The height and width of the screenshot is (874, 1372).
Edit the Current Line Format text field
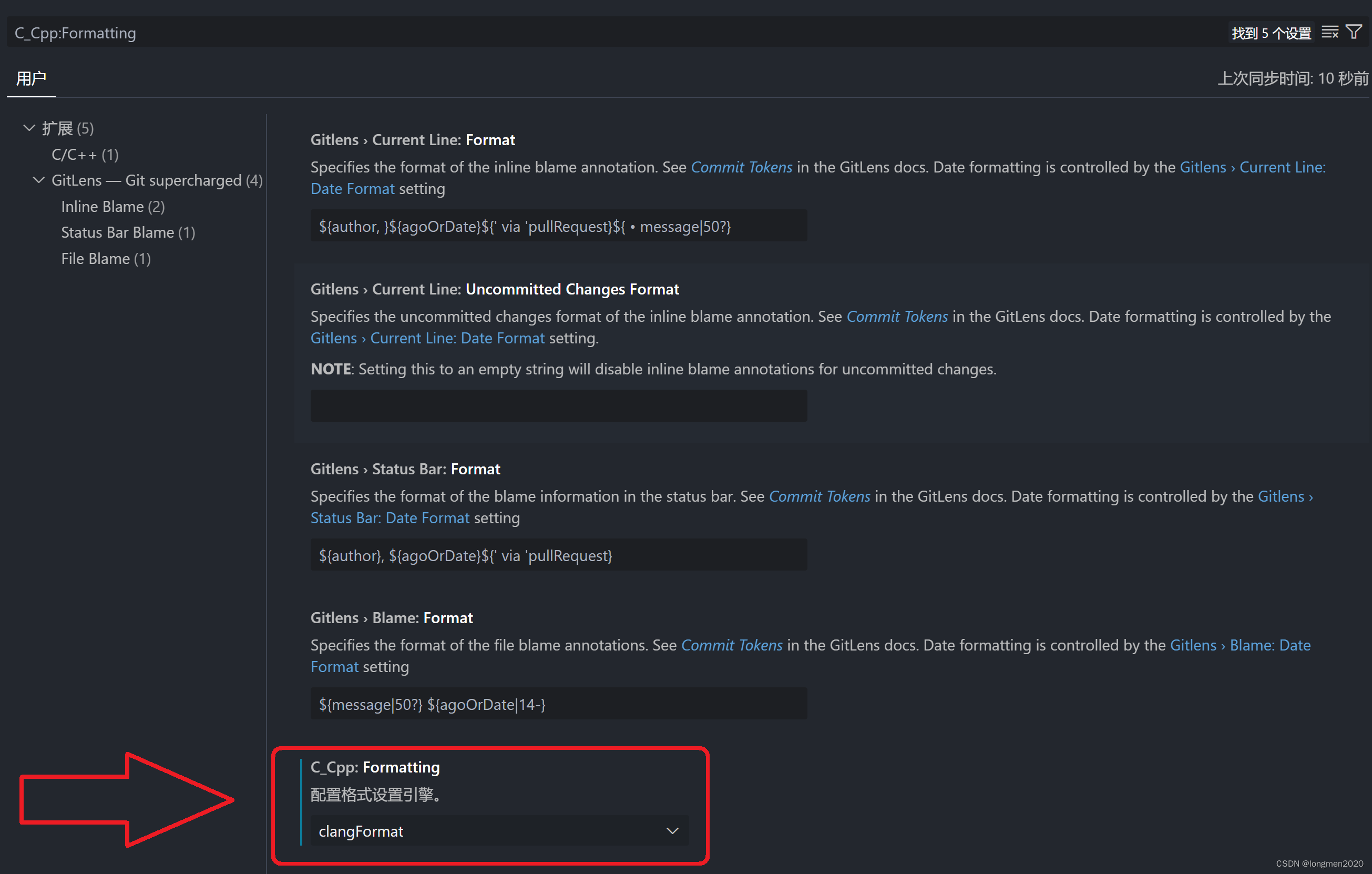[x=558, y=226]
